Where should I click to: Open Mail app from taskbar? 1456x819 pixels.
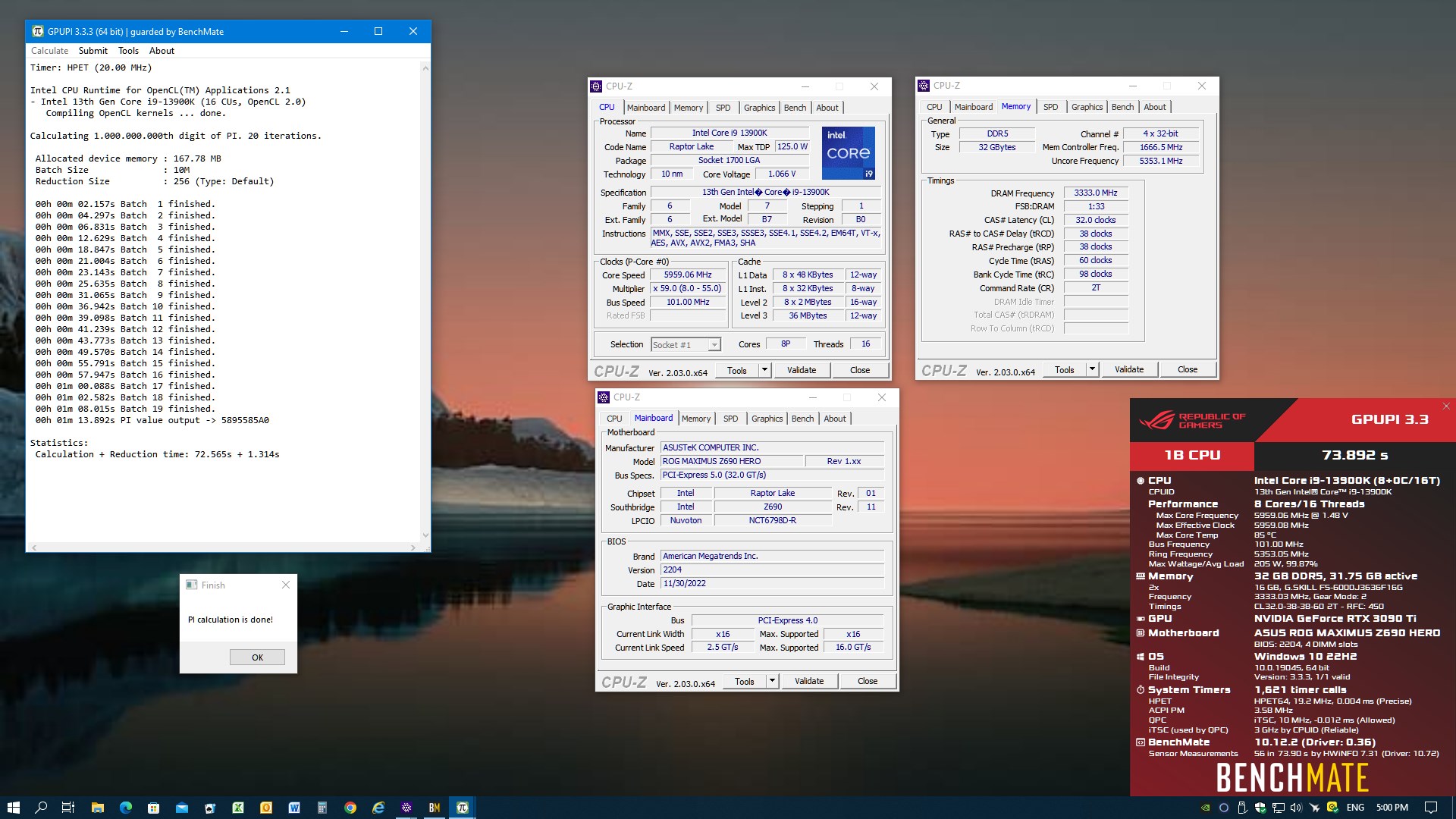click(x=181, y=808)
